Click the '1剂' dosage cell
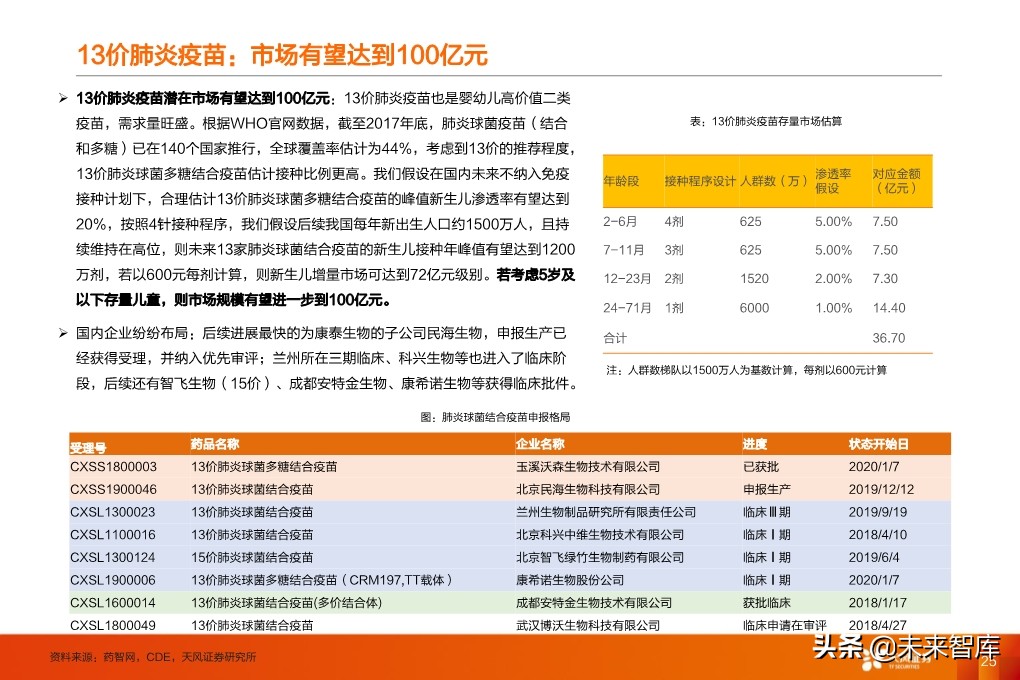This screenshot has height=680, width=1020. coord(674,308)
